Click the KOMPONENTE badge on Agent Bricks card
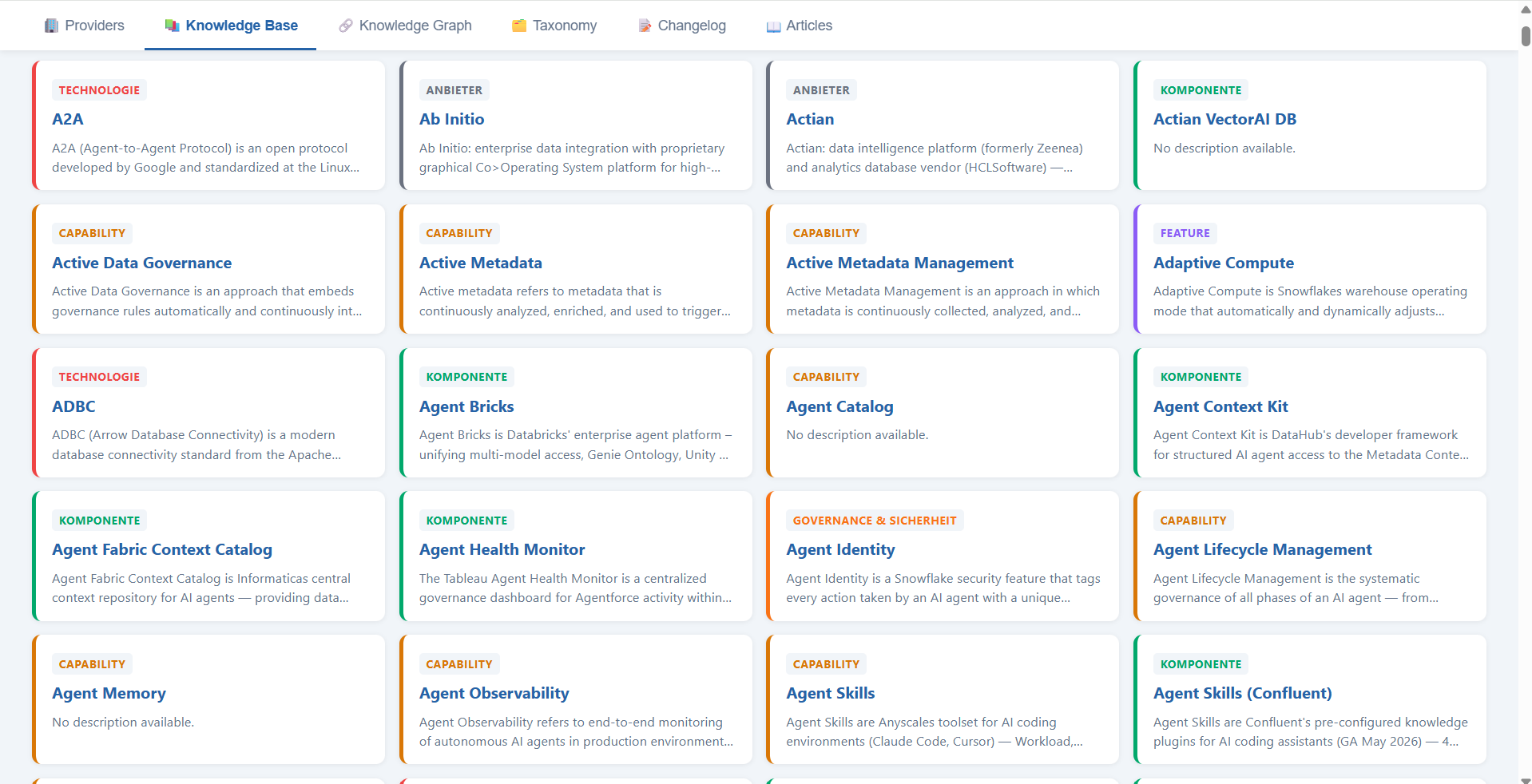The width and height of the screenshot is (1532, 784). point(466,377)
